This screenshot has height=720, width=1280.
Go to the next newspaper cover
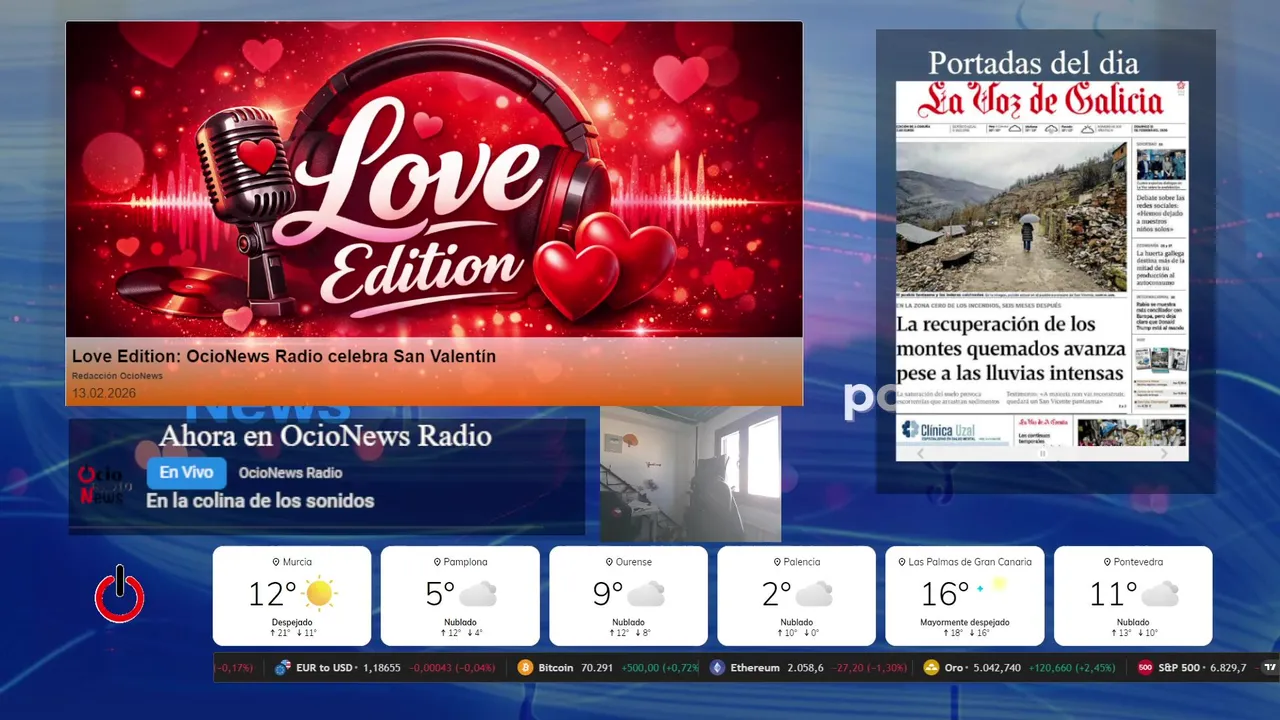1162,453
